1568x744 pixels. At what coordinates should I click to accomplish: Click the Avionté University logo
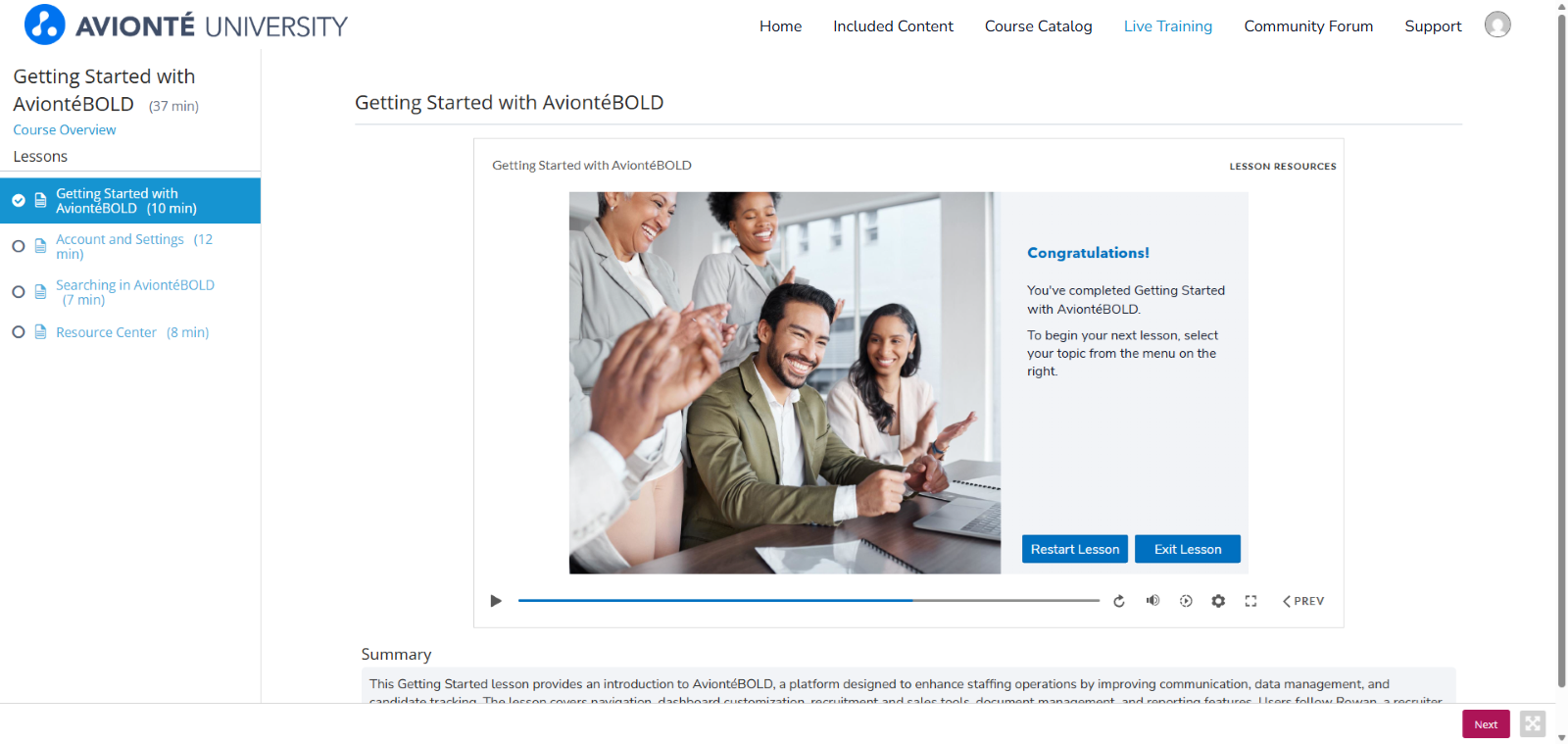point(186,25)
